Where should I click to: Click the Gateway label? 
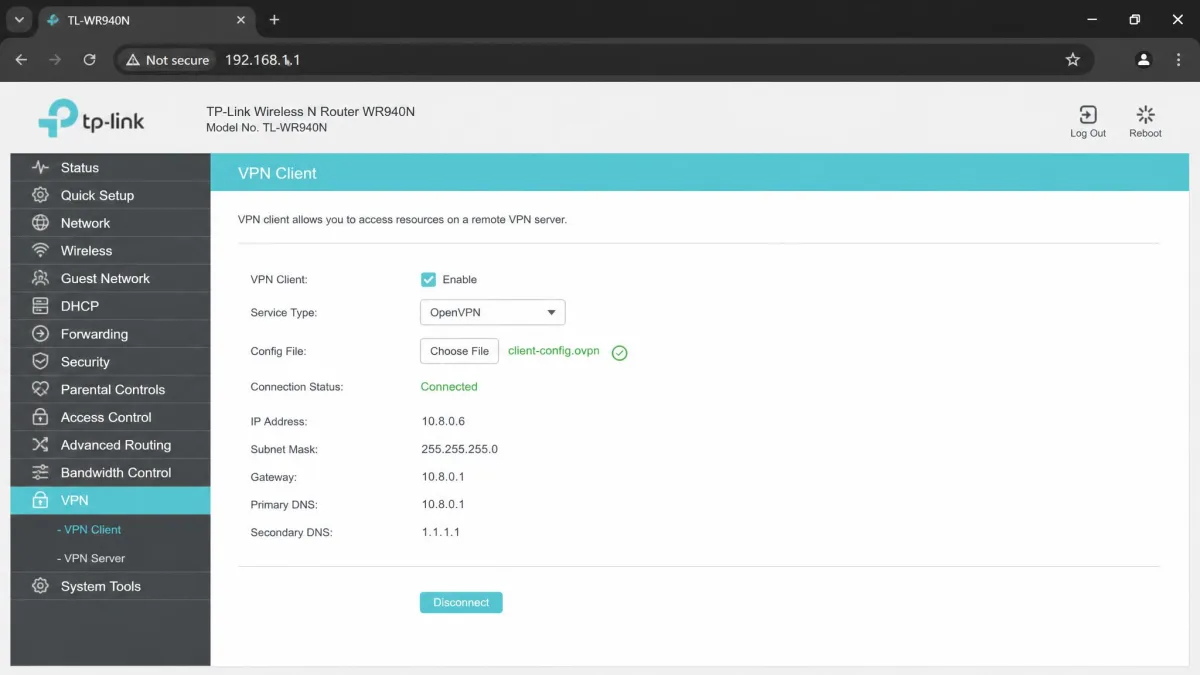pyautogui.click(x=273, y=477)
